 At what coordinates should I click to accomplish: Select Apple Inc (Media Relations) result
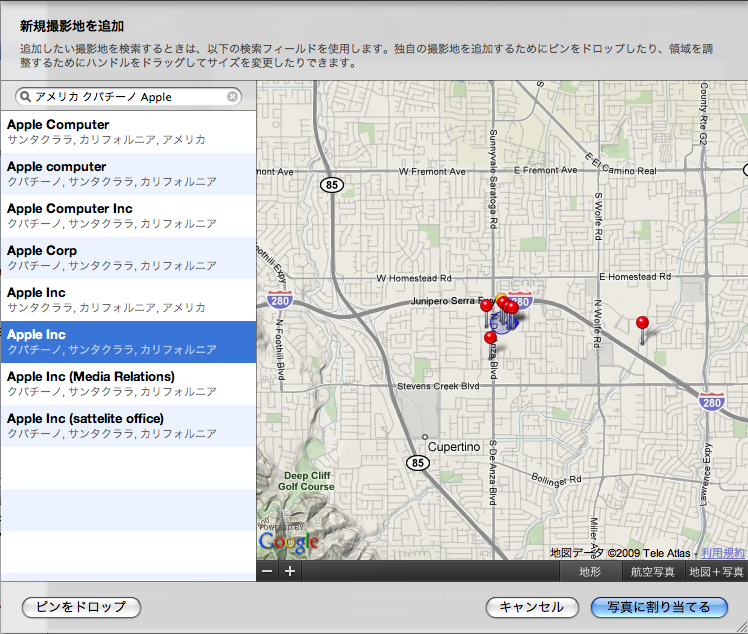(x=128, y=384)
